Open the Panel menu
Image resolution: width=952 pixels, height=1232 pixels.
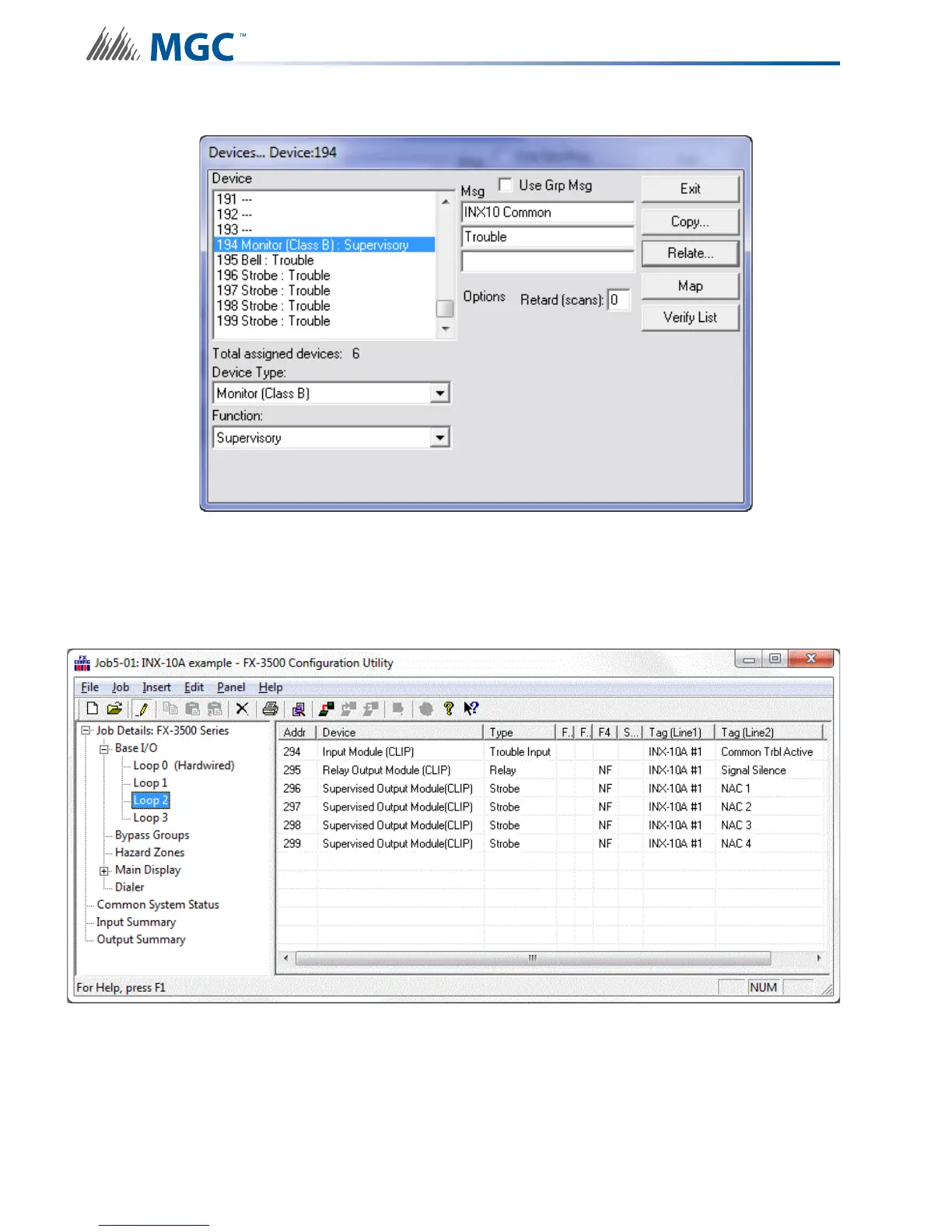point(231,688)
